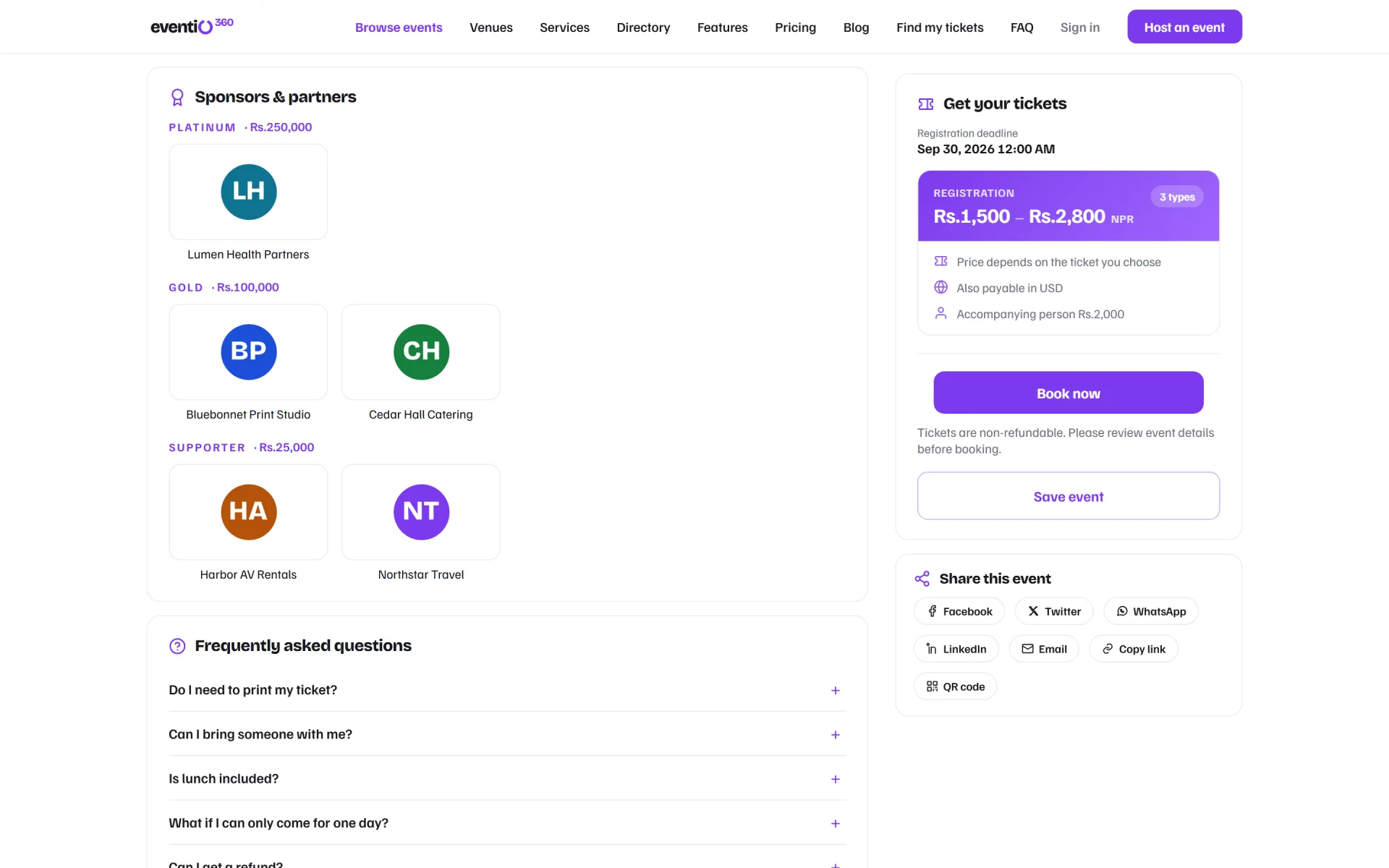Go to the Venues page
Image resolution: width=1389 pixels, height=868 pixels.
pyautogui.click(x=491, y=27)
